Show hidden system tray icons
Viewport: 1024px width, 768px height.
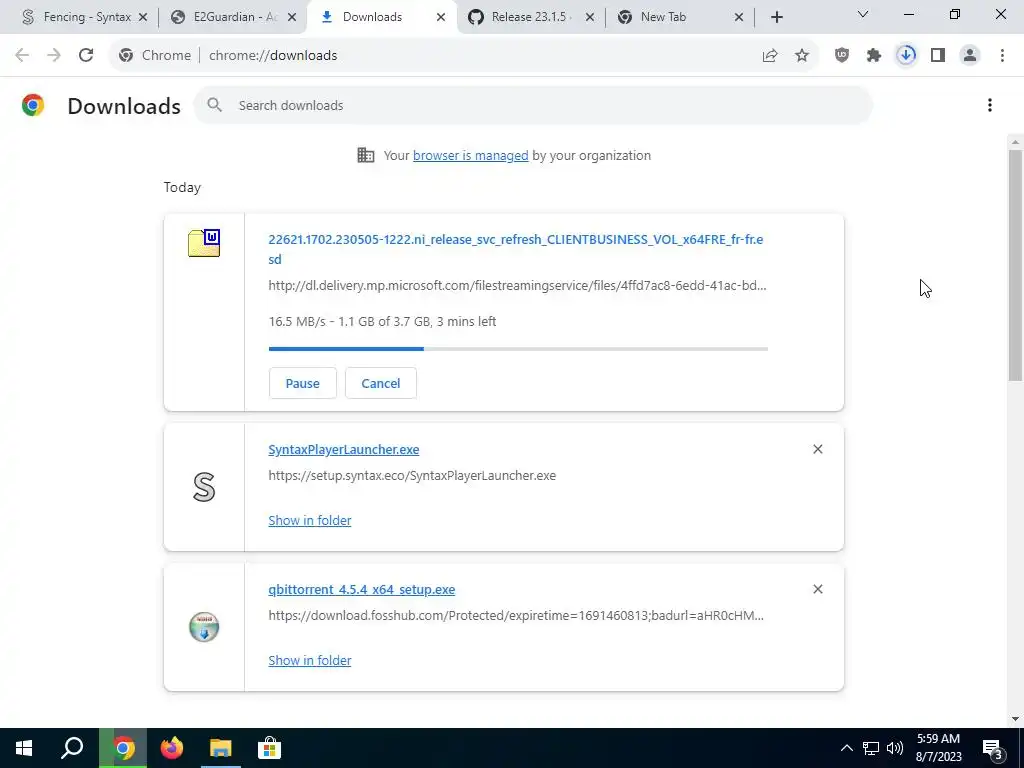click(846, 748)
